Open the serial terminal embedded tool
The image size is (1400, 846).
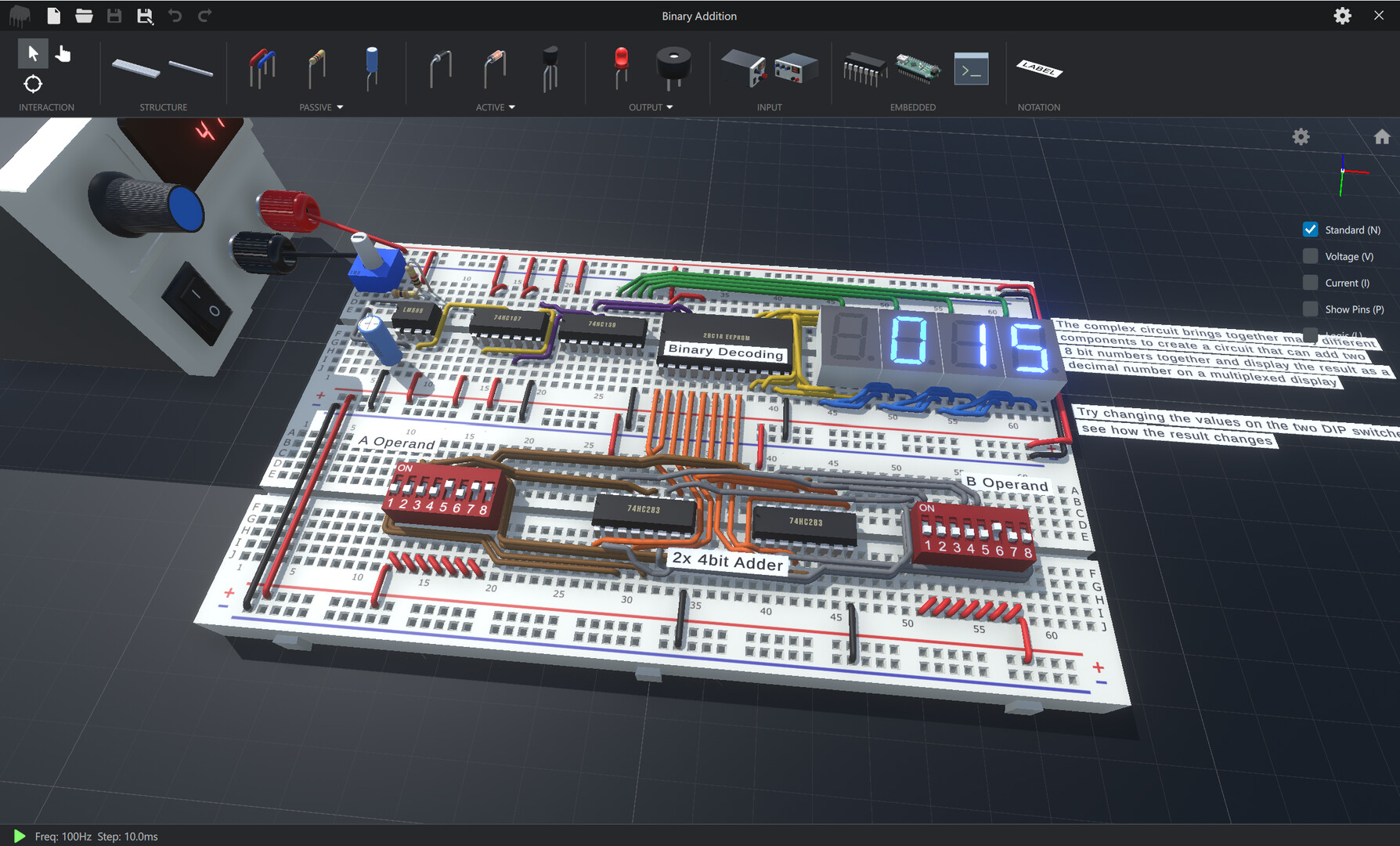click(971, 69)
